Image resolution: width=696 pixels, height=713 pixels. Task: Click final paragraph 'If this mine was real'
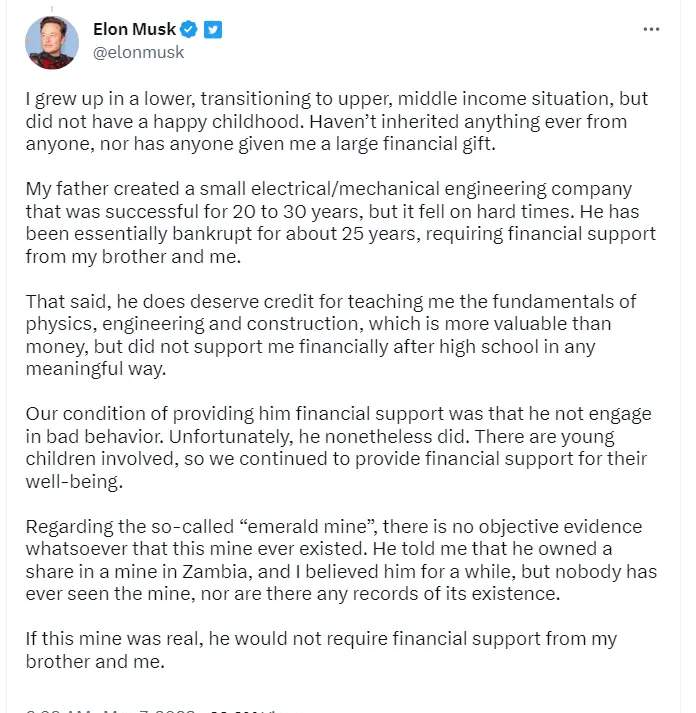click(321, 650)
